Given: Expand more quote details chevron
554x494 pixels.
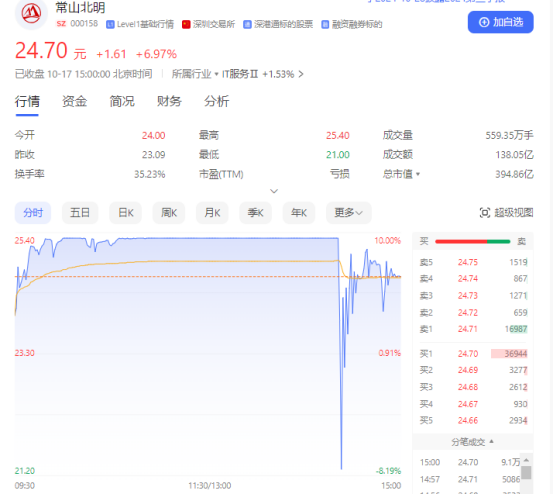Looking at the screenshot, I should click(x=274, y=191).
